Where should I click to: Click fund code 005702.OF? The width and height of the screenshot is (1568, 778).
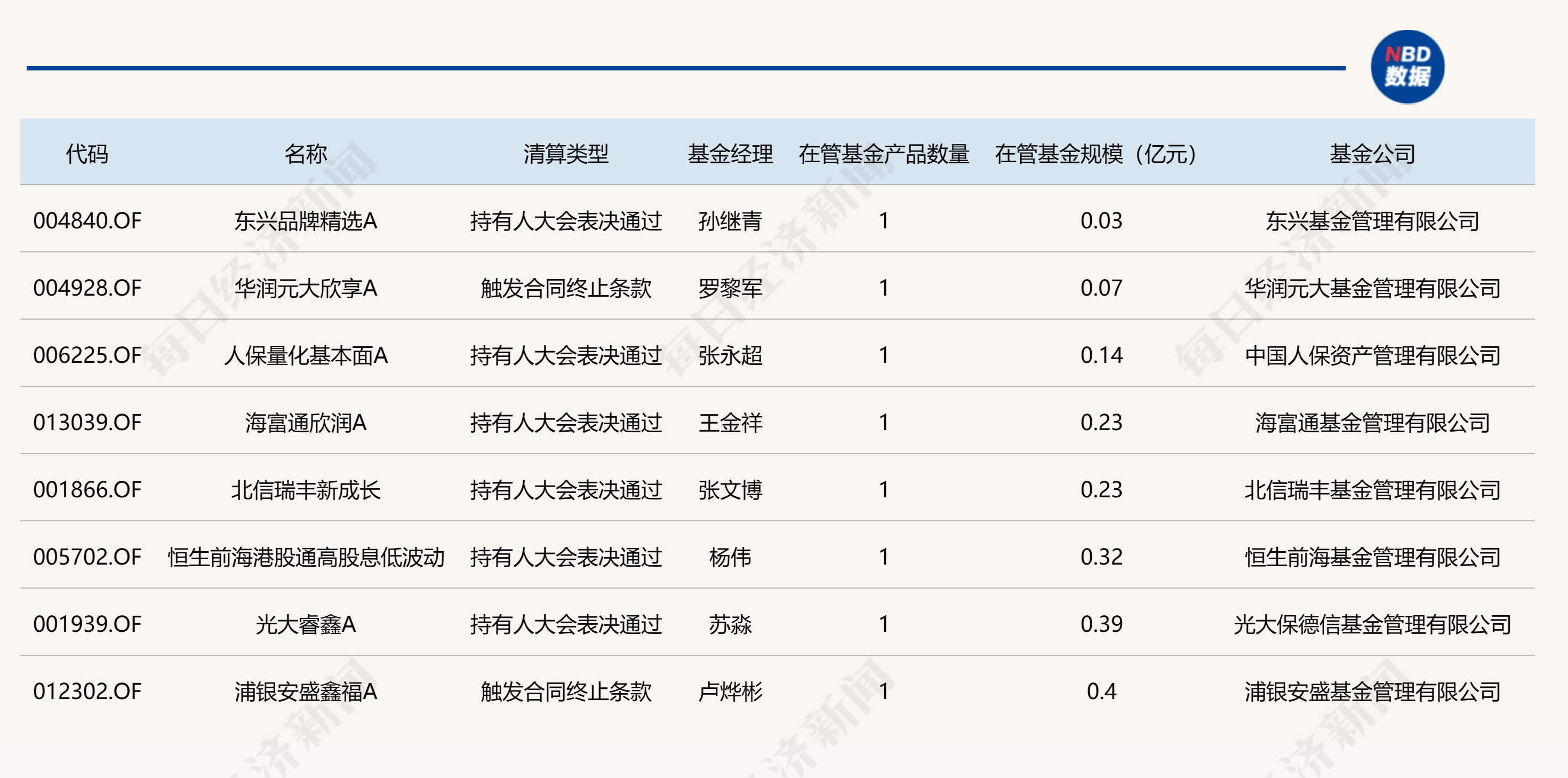click(87, 557)
